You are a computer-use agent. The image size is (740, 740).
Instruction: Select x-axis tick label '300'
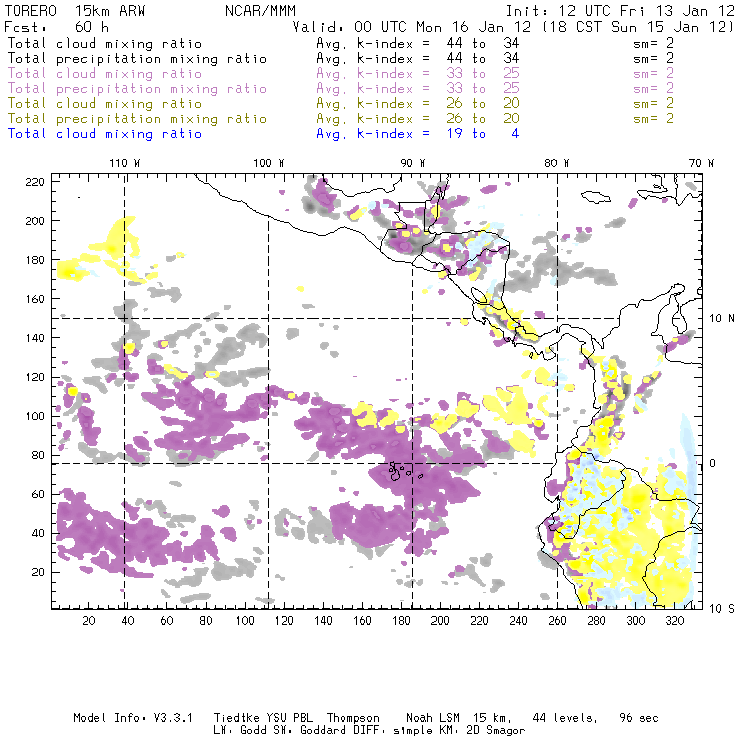635,621
